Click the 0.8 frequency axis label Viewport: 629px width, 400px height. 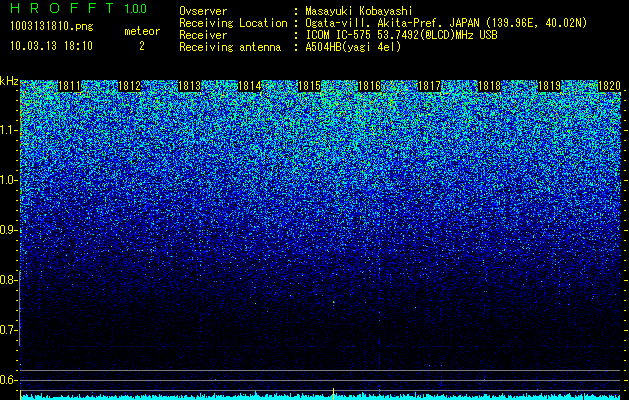pyautogui.click(x=9, y=280)
